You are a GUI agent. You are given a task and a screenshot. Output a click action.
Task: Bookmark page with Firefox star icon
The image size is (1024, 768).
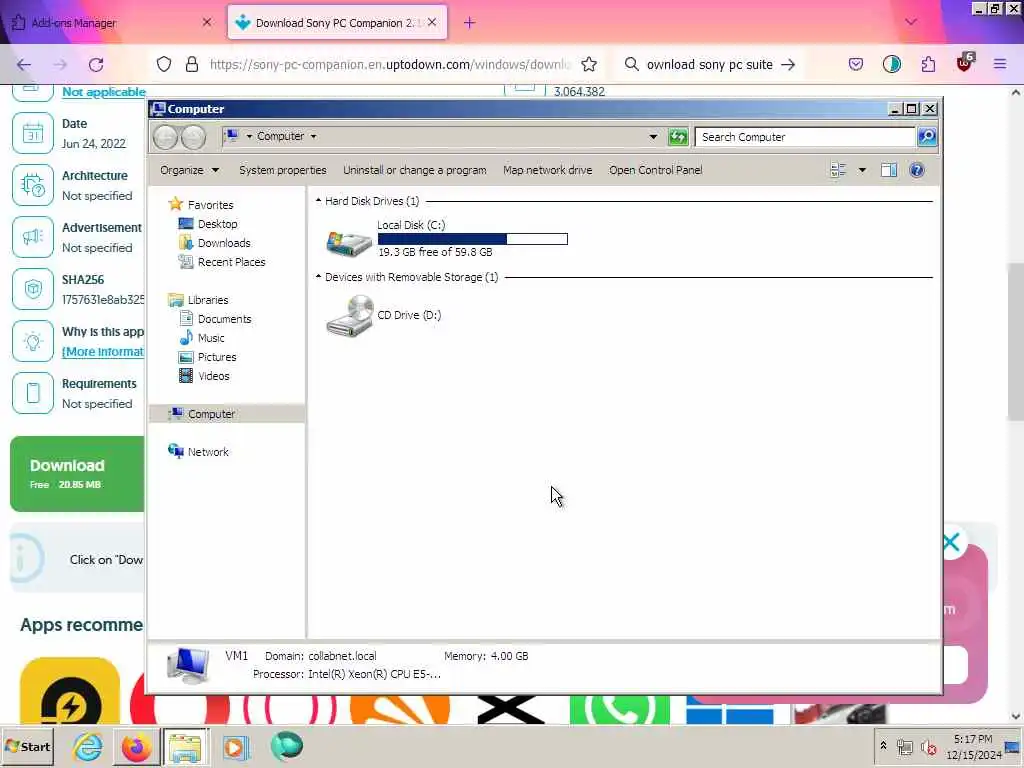[589, 64]
